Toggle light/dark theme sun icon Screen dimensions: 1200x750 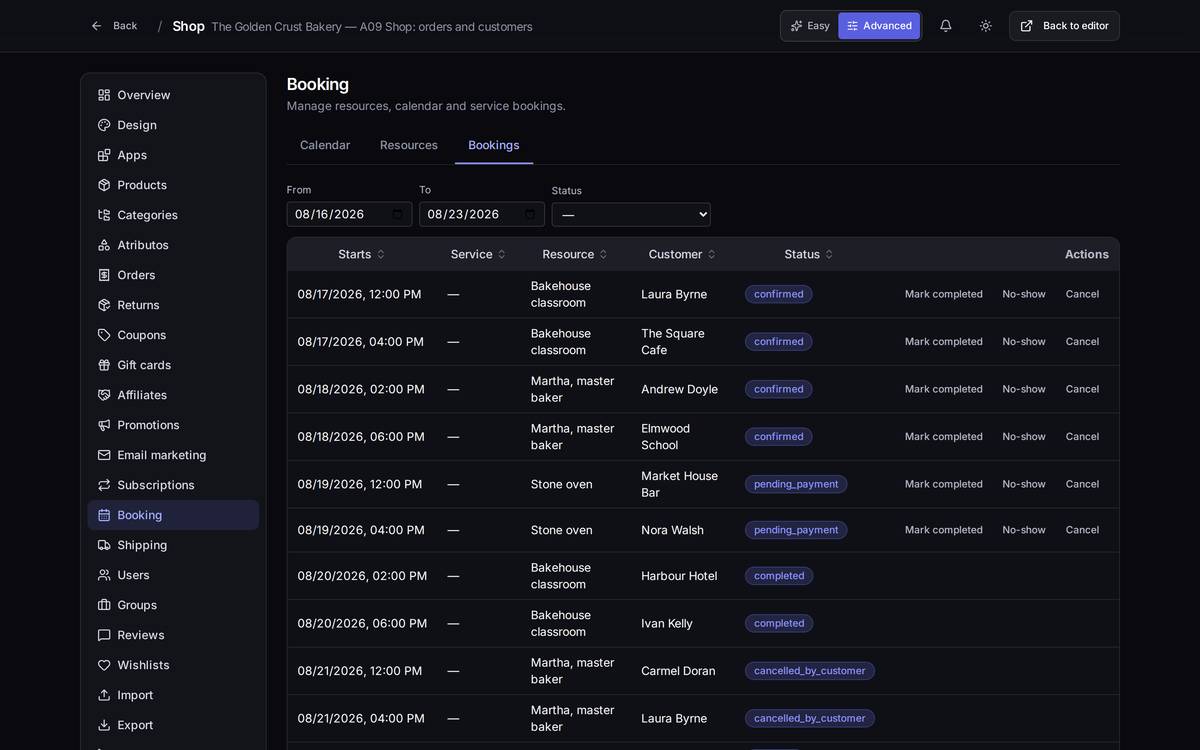(986, 26)
